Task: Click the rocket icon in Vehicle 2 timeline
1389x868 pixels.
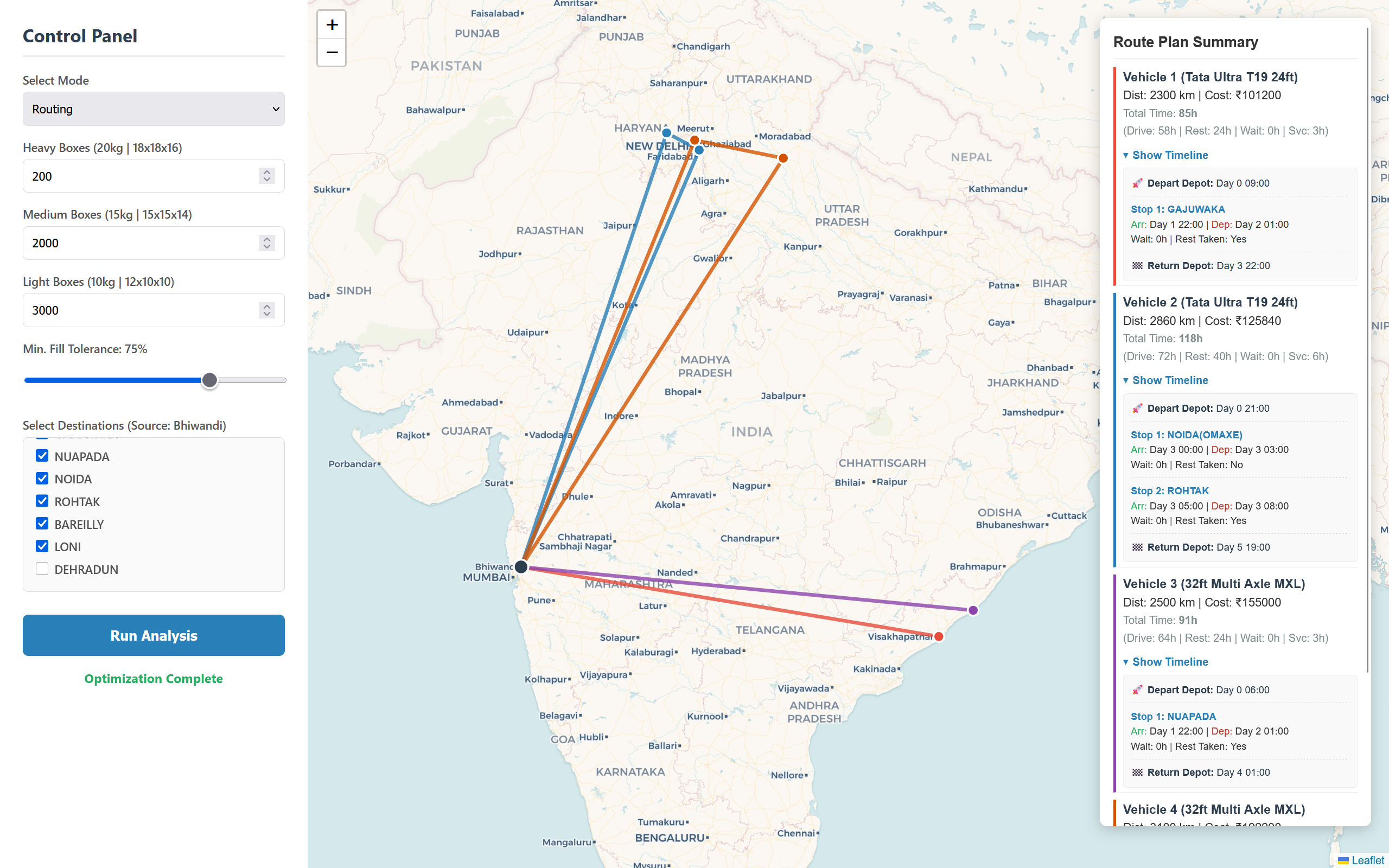Action: click(x=1137, y=408)
